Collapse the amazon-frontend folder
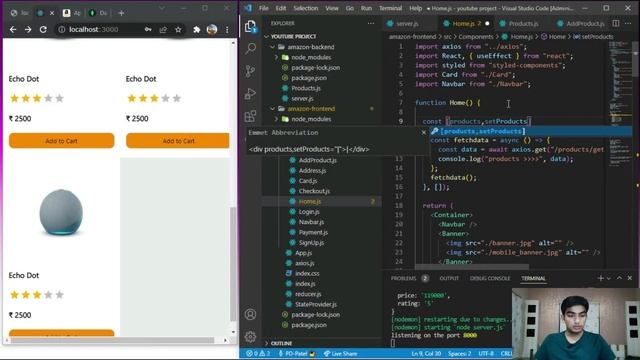This screenshot has width=640, height=360. pyautogui.click(x=272, y=109)
